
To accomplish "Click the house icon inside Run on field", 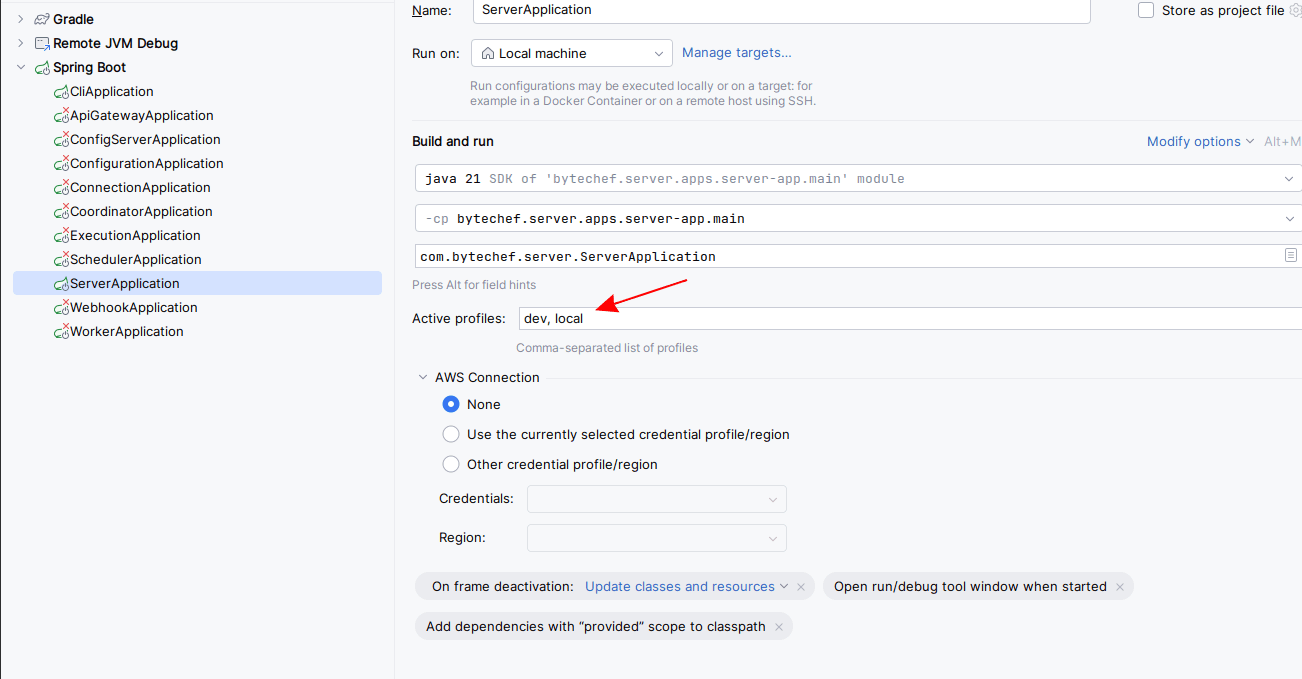I will (487, 53).
